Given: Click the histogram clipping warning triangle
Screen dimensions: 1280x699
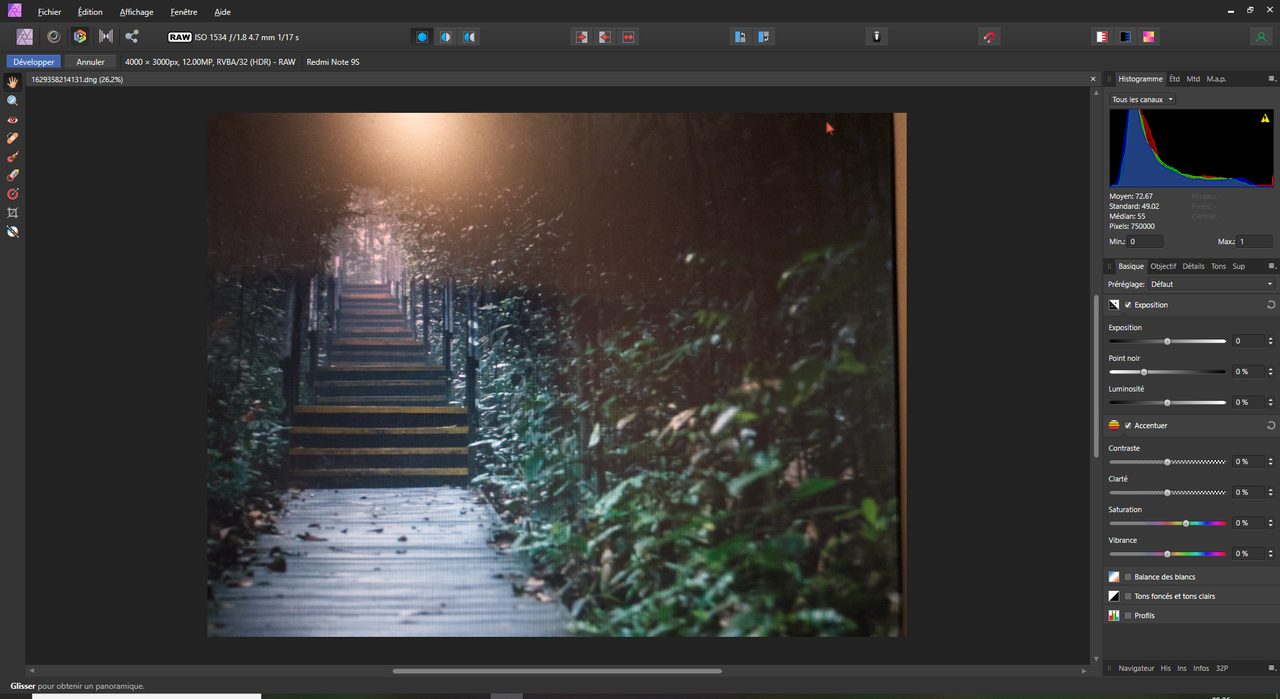Looking at the screenshot, I should click(x=1265, y=118).
